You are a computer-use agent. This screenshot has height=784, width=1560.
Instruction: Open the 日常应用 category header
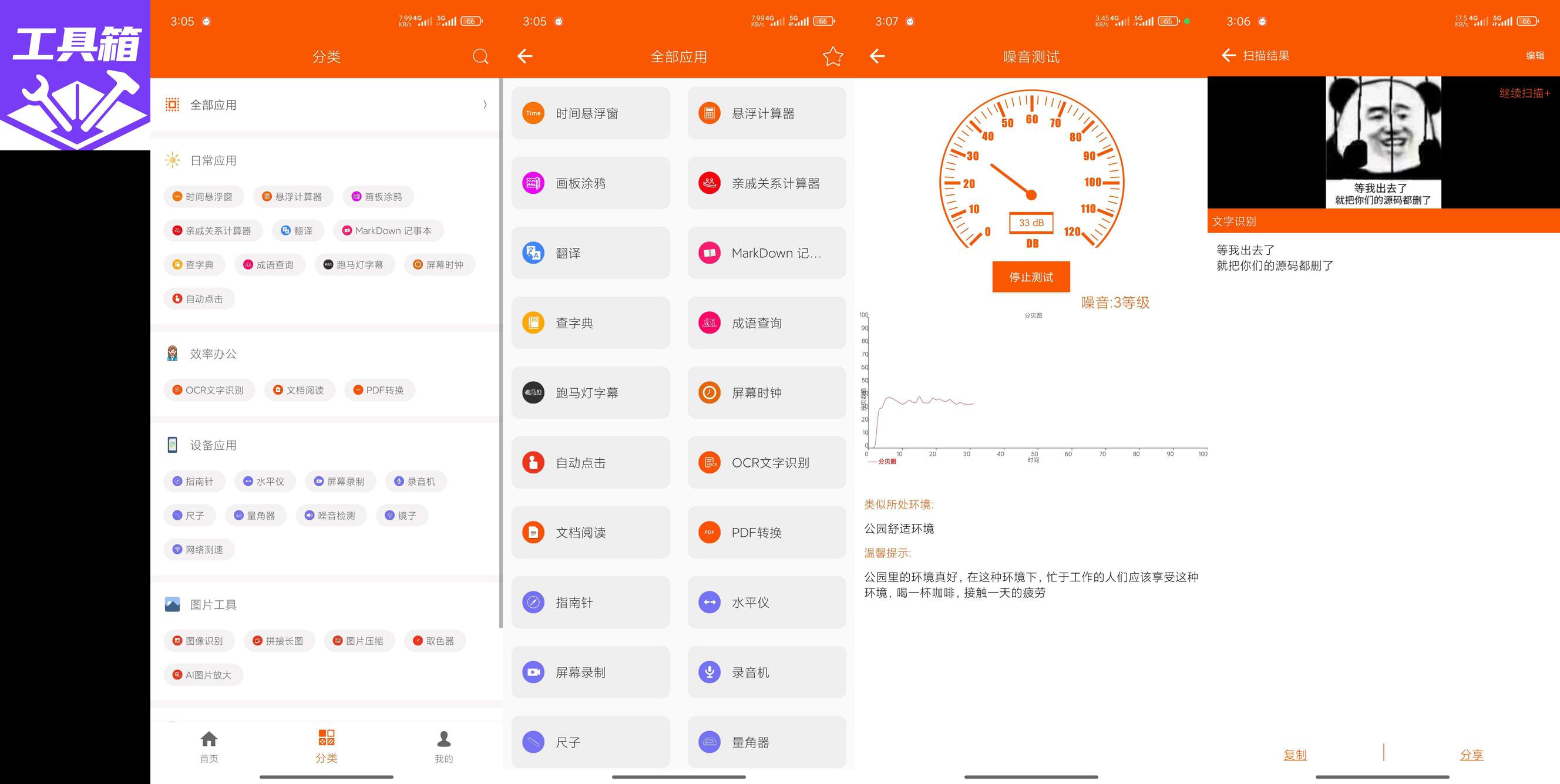coord(213,160)
